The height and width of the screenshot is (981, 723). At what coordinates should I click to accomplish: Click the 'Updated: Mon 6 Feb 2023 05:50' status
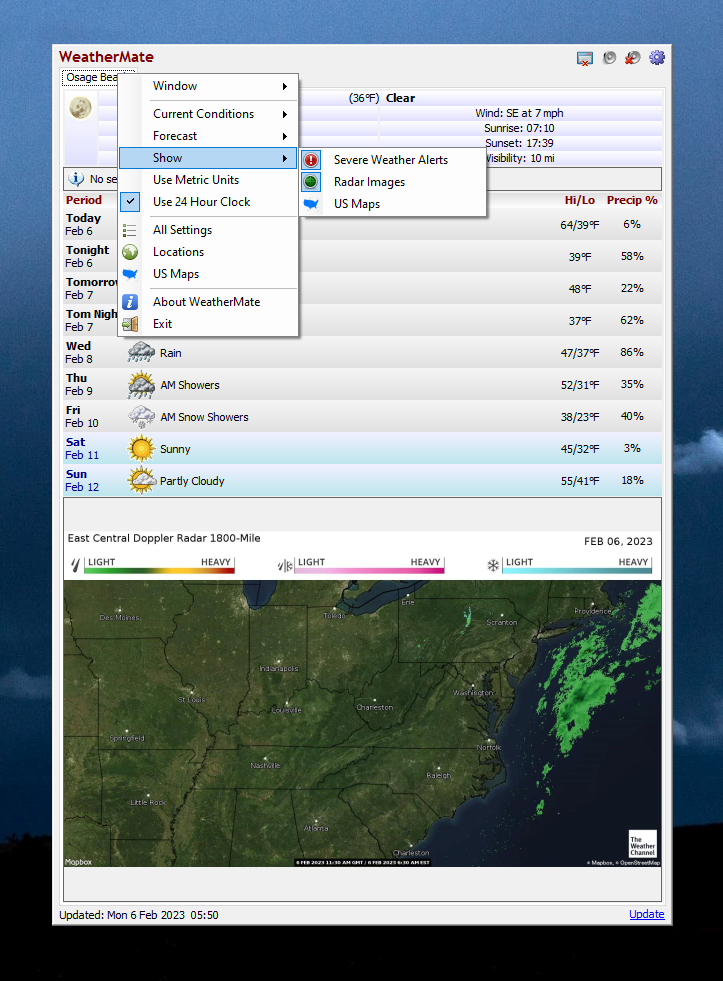[139, 915]
